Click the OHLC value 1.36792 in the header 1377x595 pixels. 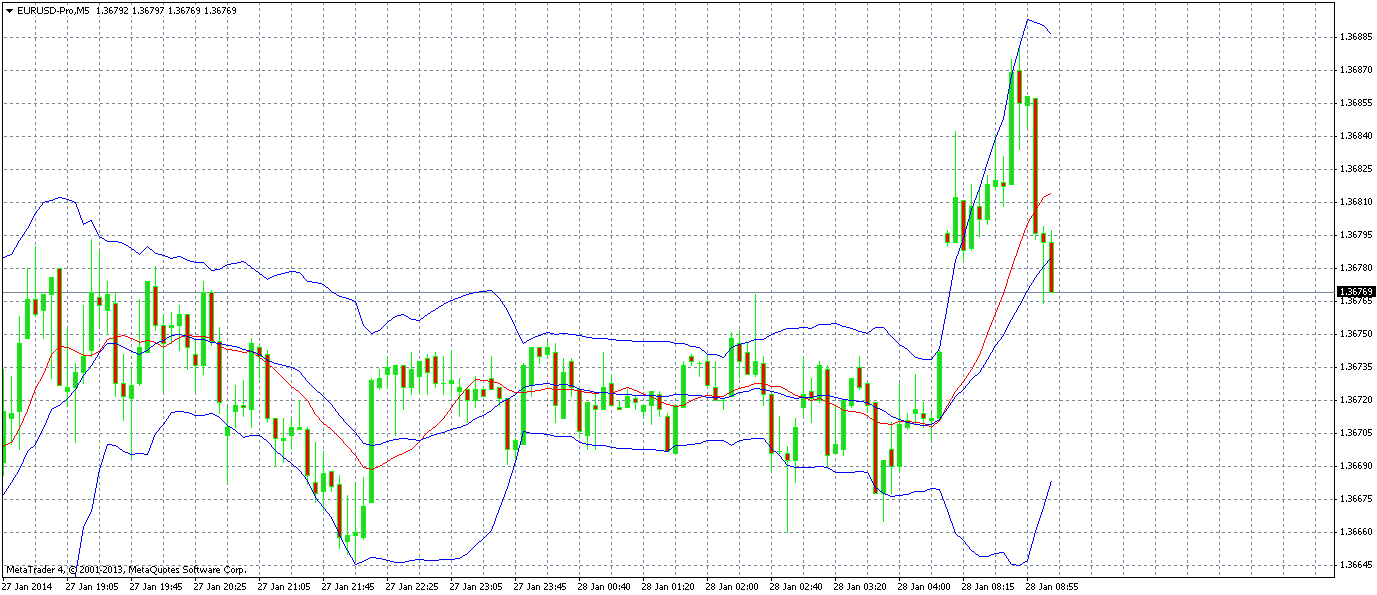click(113, 10)
